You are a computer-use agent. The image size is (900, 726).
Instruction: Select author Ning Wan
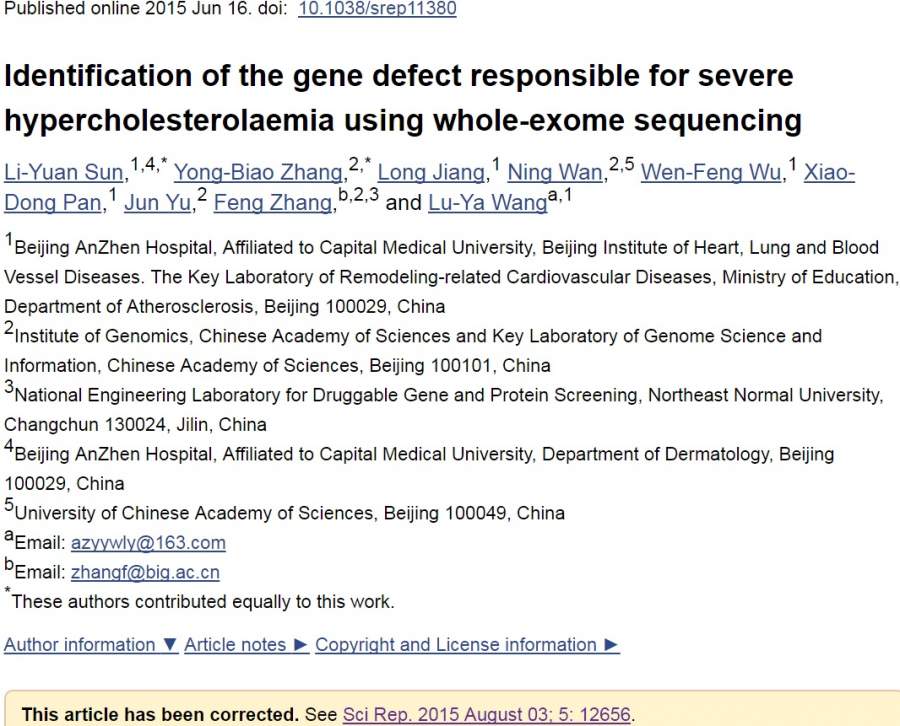pos(555,173)
